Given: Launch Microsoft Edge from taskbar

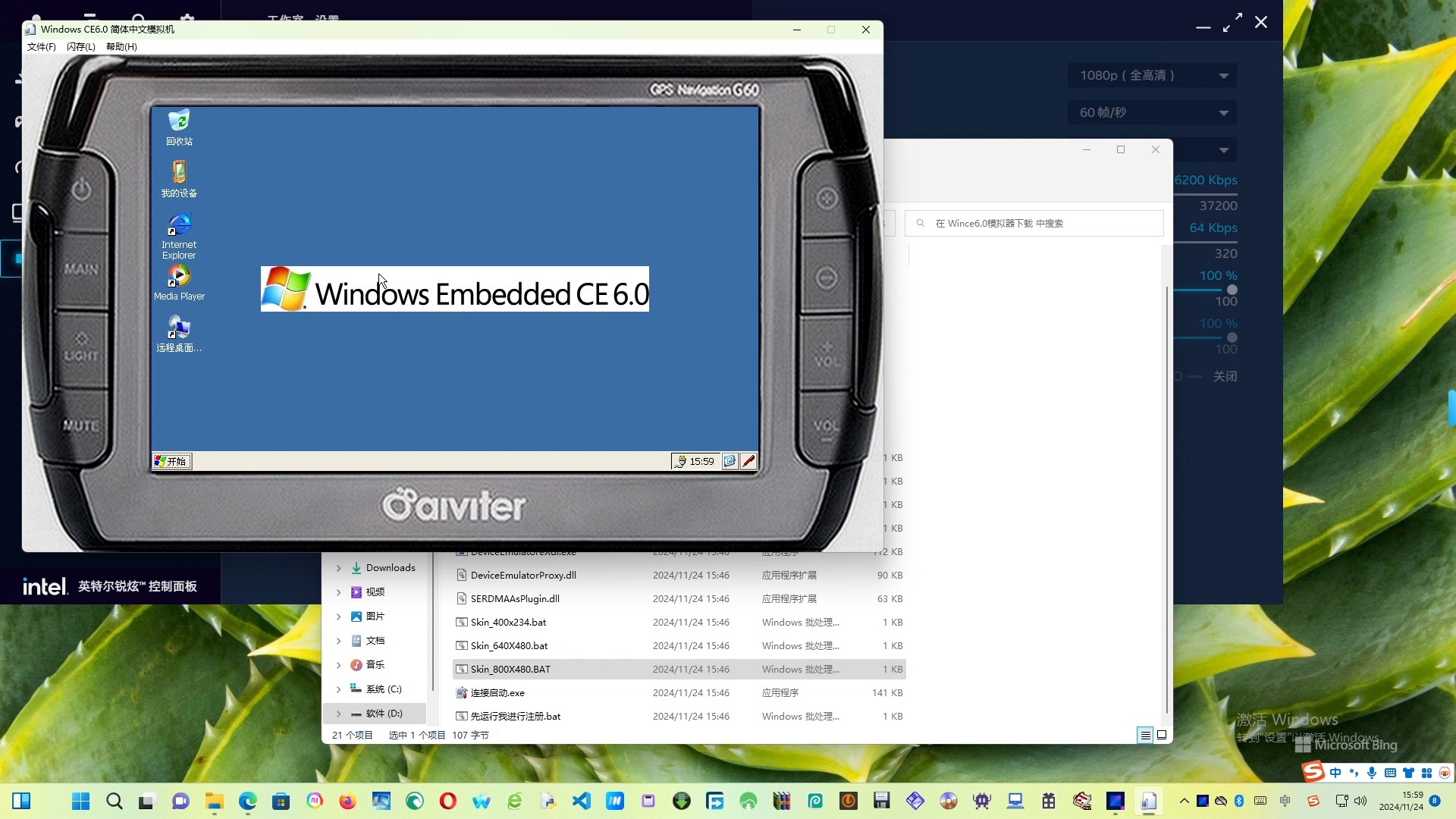Looking at the screenshot, I should tap(247, 801).
